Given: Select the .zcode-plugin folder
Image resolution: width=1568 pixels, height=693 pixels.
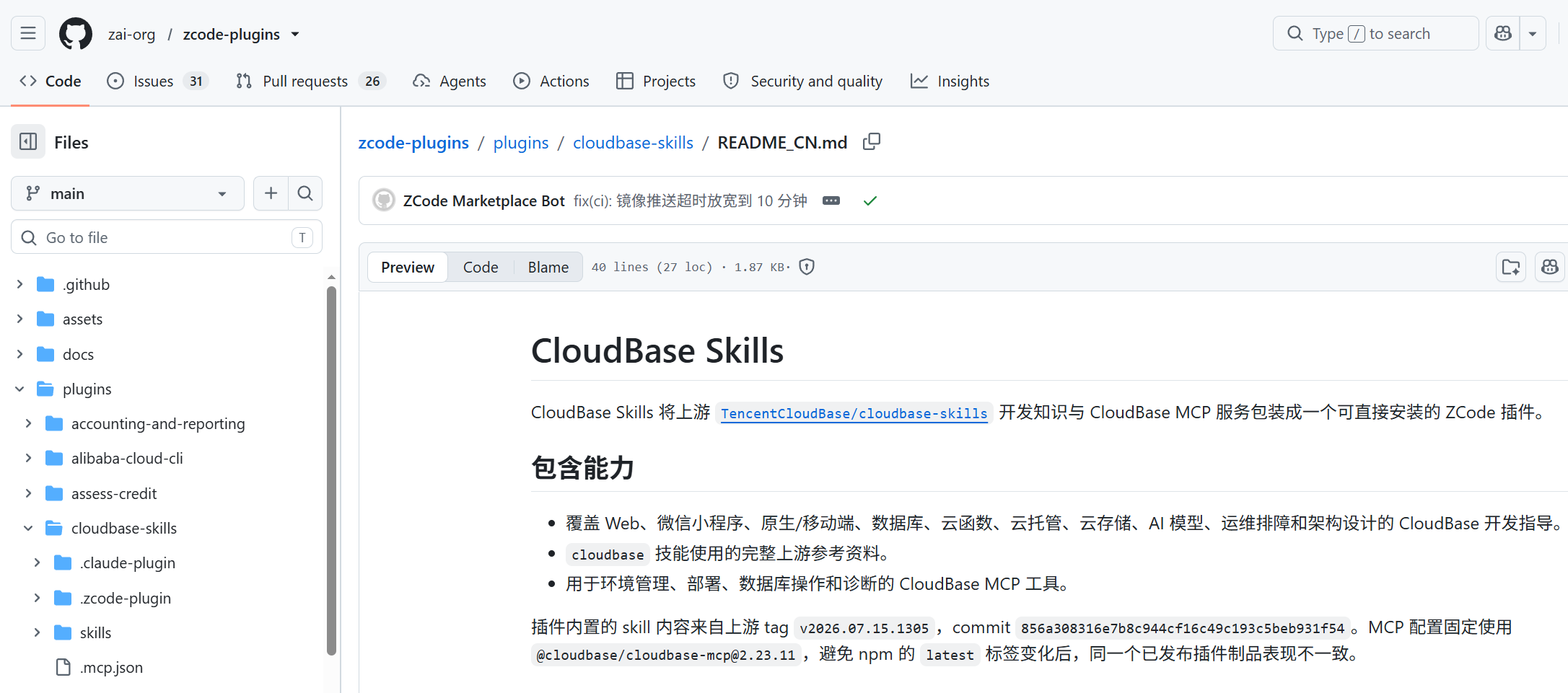Looking at the screenshot, I should click(126, 598).
